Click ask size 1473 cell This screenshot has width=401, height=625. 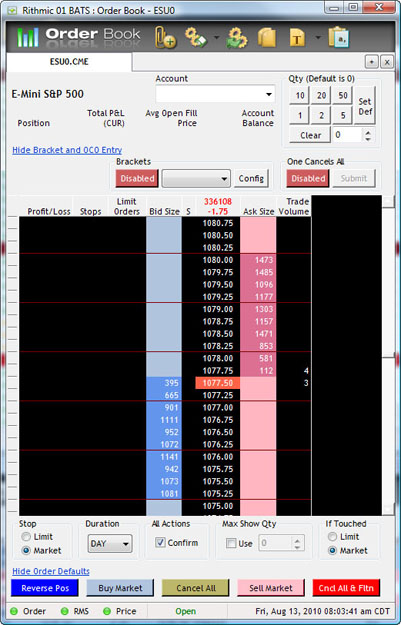tap(258, 260)
